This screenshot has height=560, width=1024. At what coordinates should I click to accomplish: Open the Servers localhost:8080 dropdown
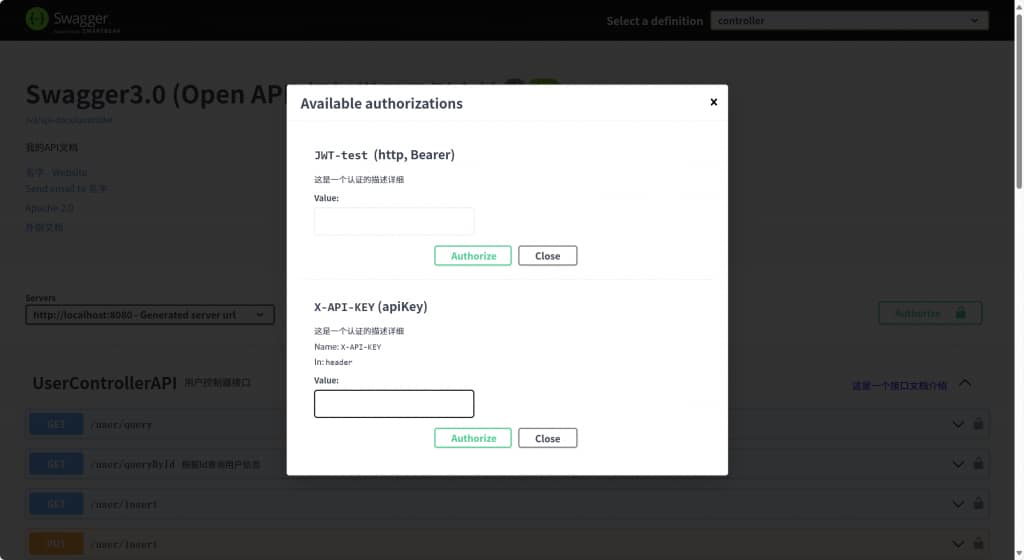click(x=149, y=315)
